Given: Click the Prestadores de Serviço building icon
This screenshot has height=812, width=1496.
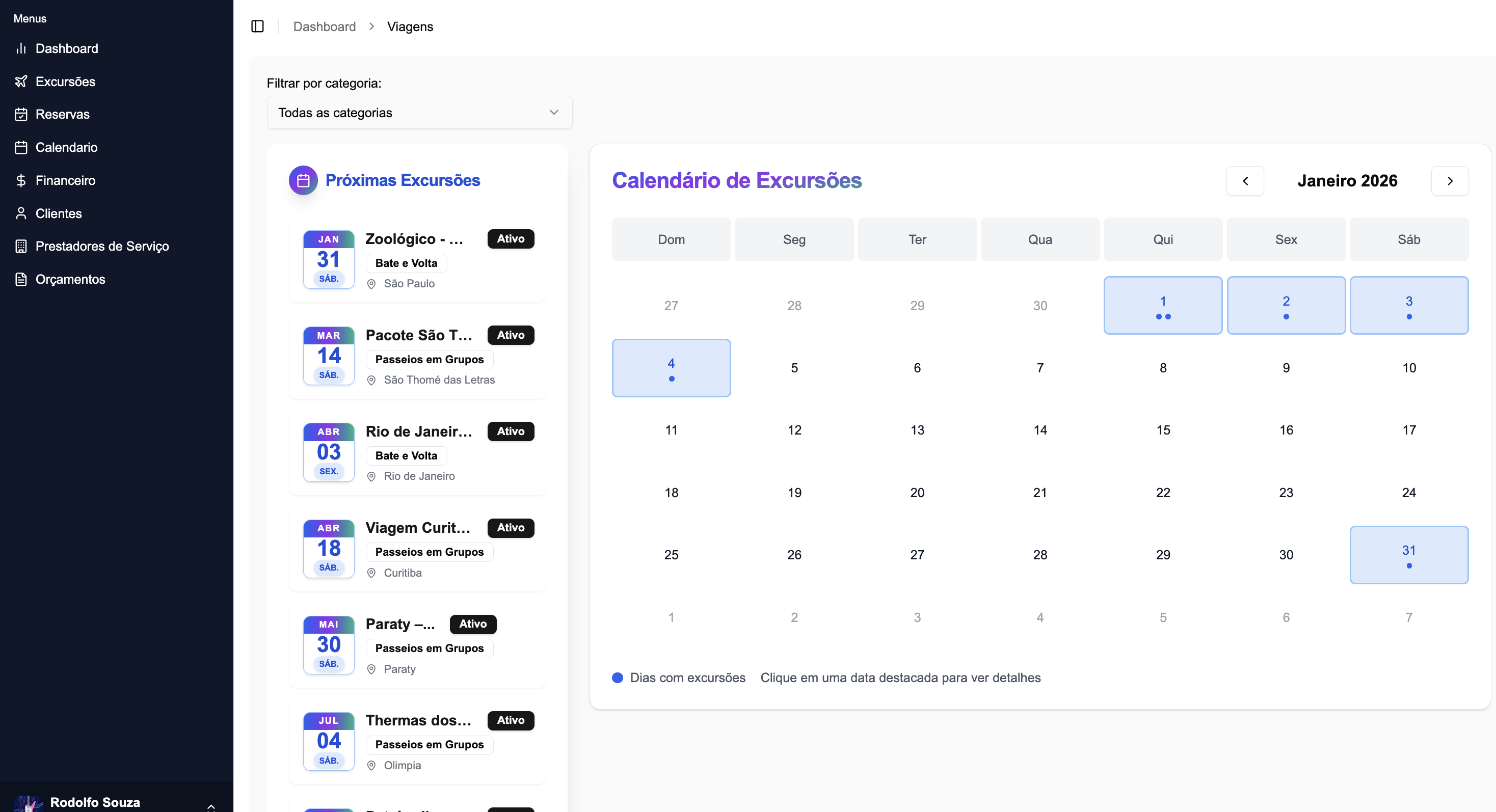Looking at the screenshot, I should 21,246.
